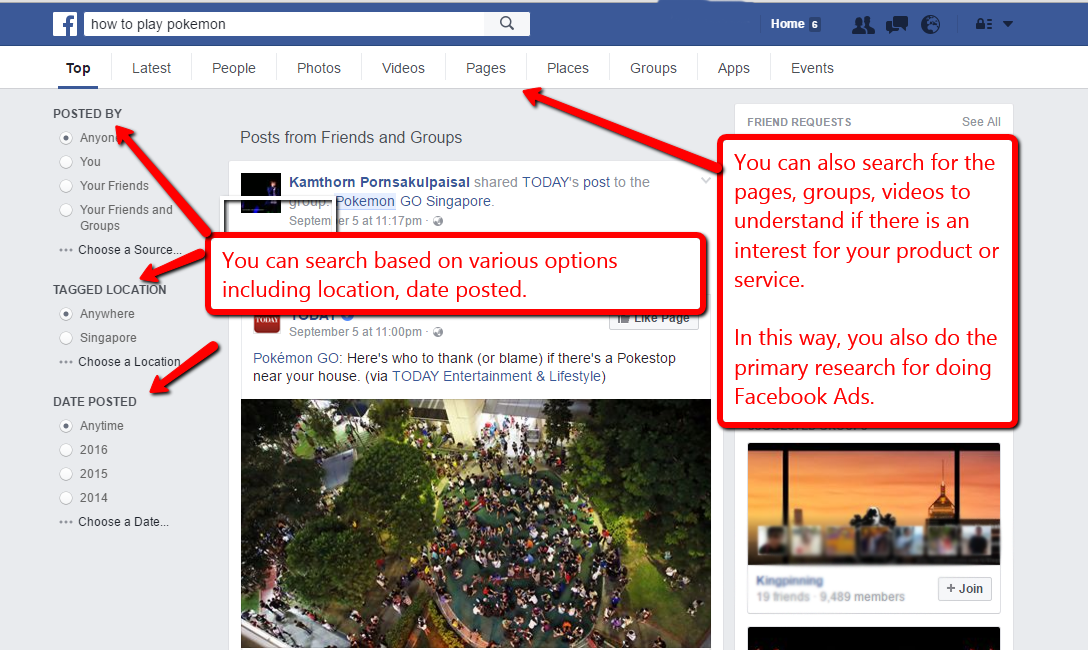1088x650 pixels.
Task: Click the Pokestop crowd aerial photo
Action: tap(476, 524)
